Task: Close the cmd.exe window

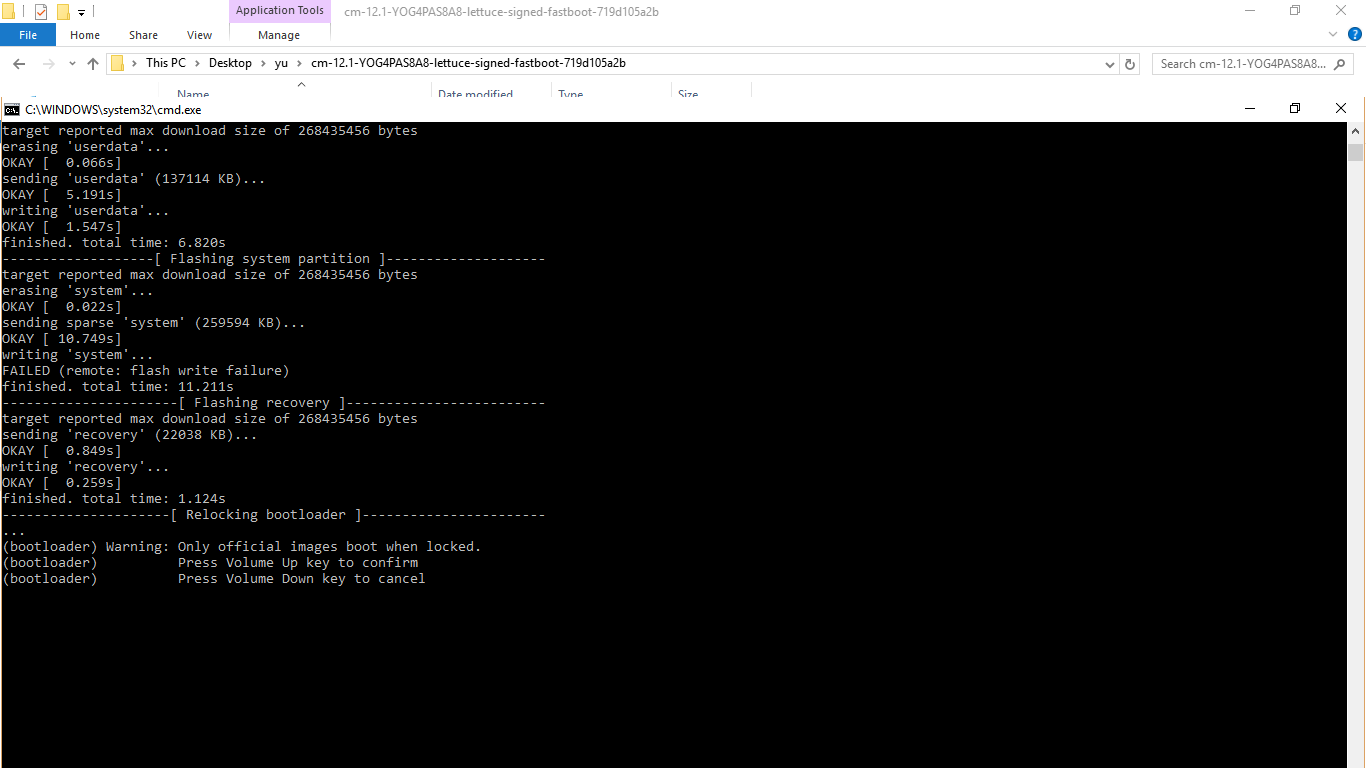Action: [1341, 108]
